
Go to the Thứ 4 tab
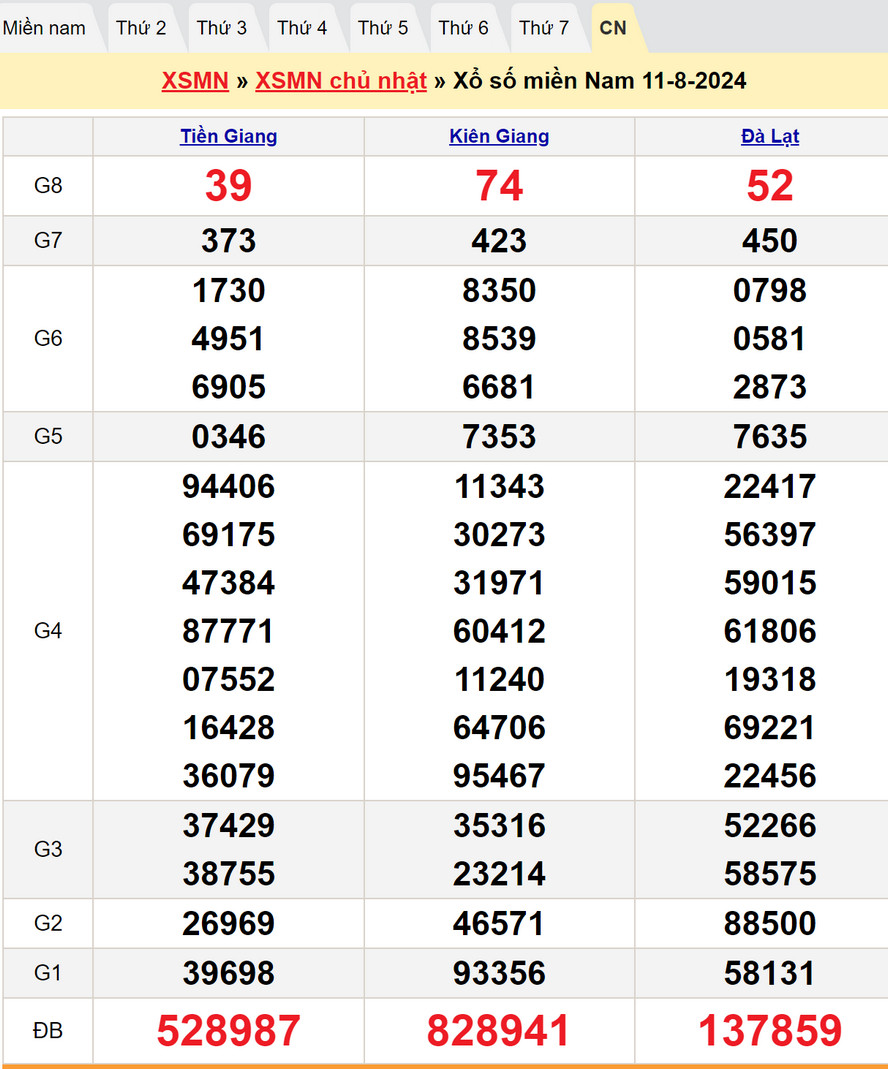302,28
